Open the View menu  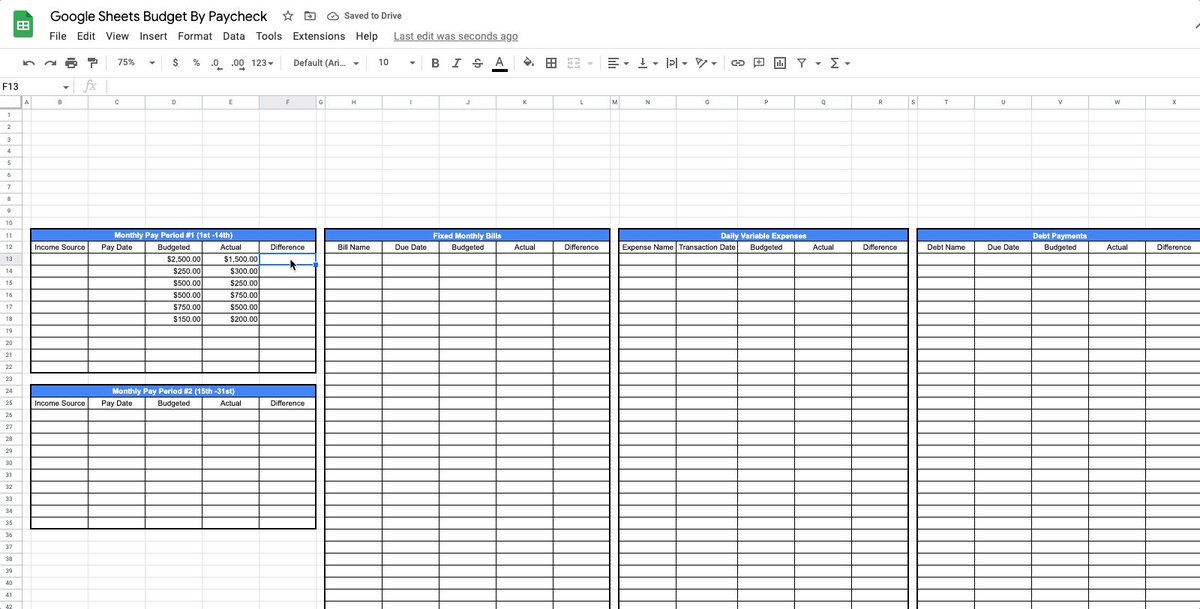click(117, 36)
